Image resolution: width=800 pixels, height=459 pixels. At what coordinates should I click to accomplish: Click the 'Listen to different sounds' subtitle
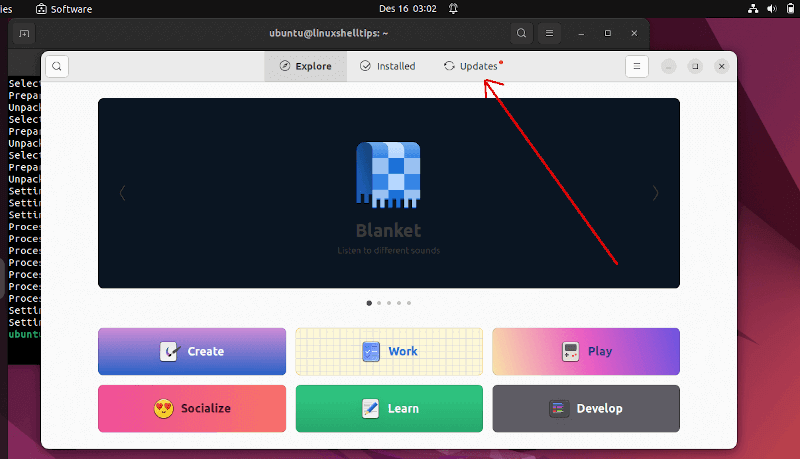coord(388,250)
